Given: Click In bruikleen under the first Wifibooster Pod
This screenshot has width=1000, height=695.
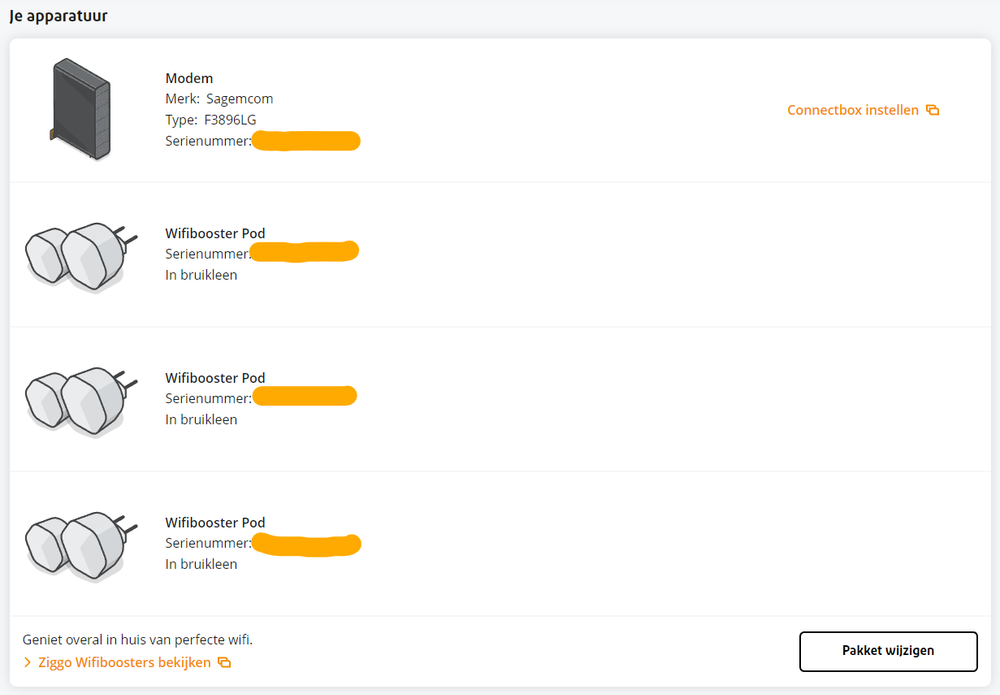Looking at the screenshot, I should tap(201, 275).
